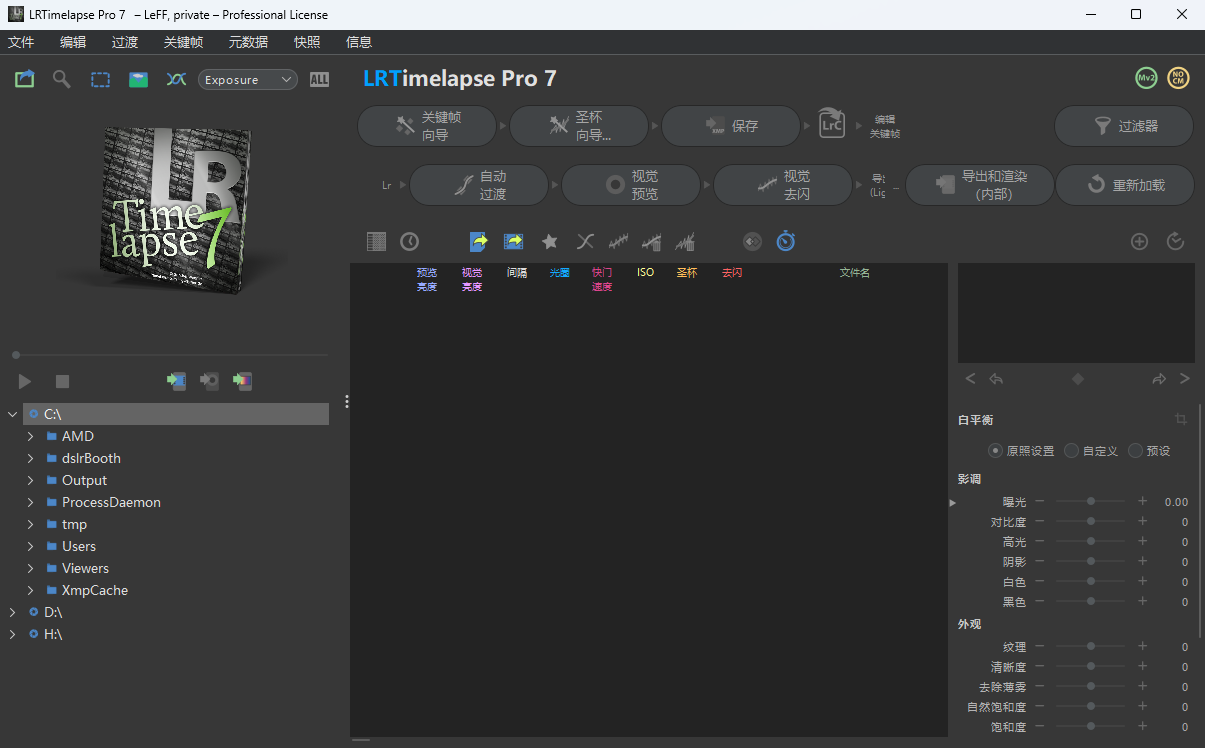1205x748 pixels.
Task: Click the clock icon above the file list
Action: click(409, 241)
